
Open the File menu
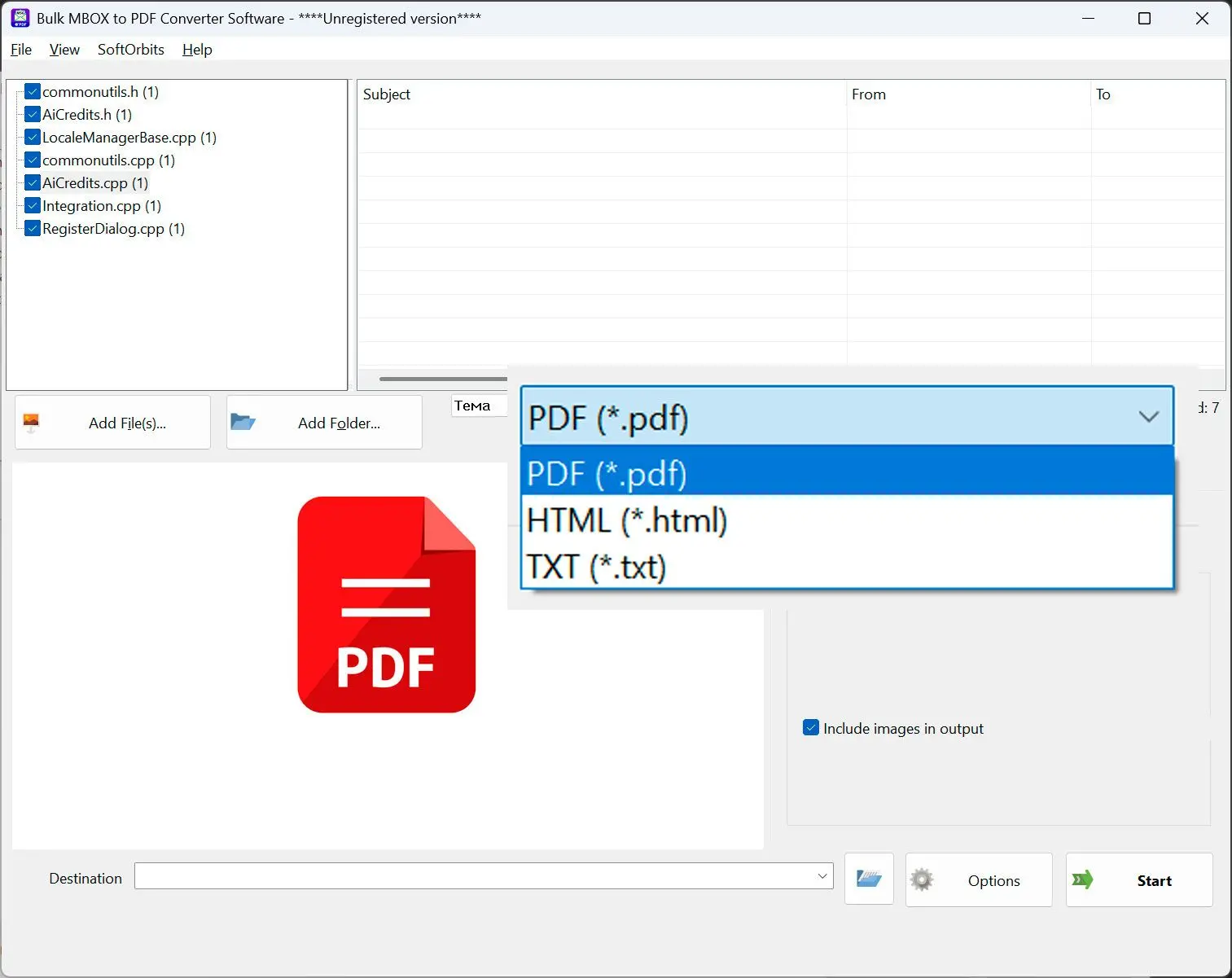21,50
